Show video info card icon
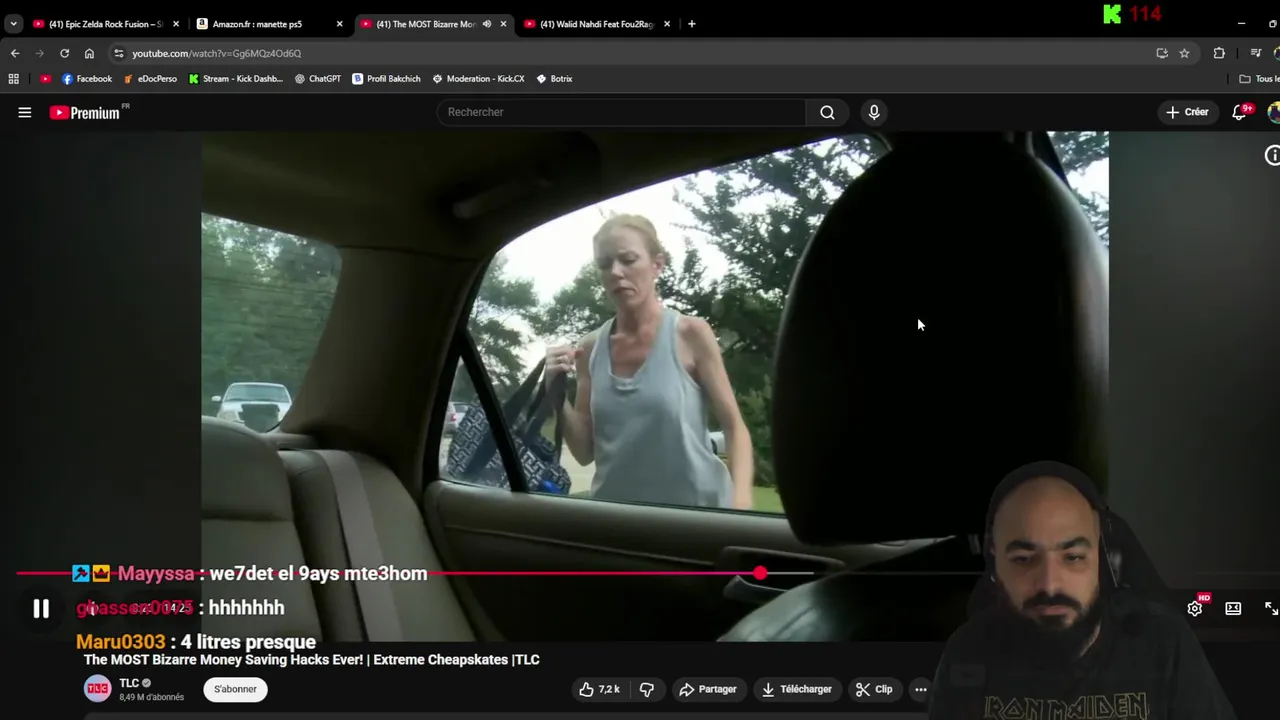Image resolution: width=1280 pixels, height=720 pixels. click(x=1273, y=155)
